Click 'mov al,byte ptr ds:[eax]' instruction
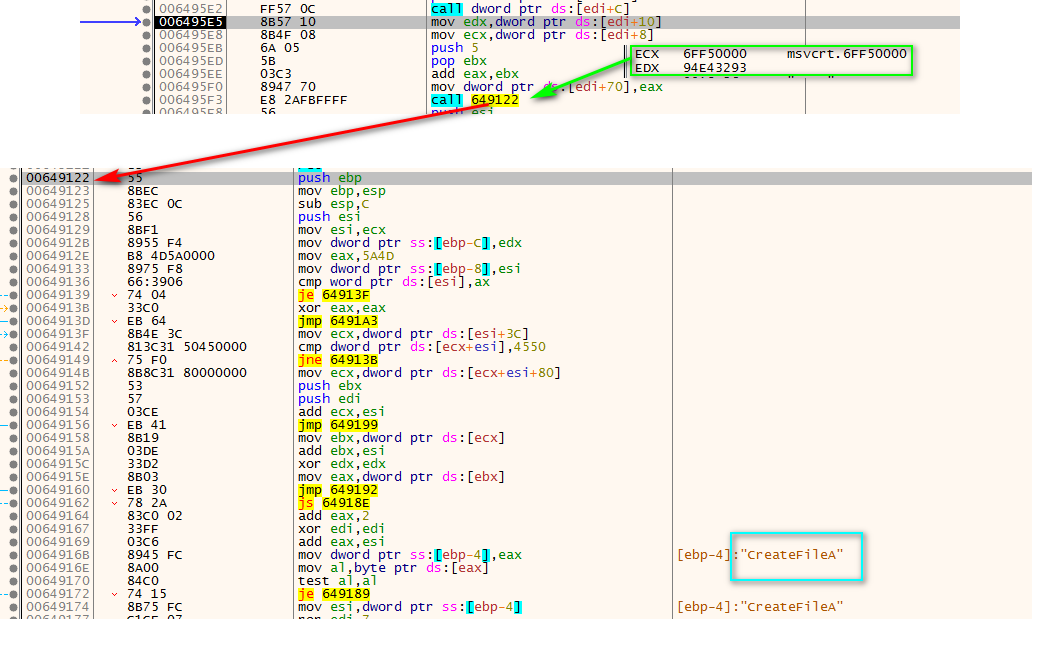 [393, 568]
